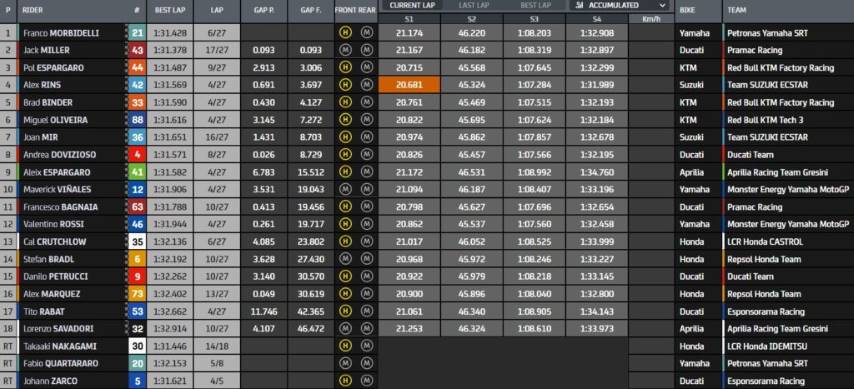
Task: Click Morbidelli's front hard tyre icon
Action: [344, 33]
